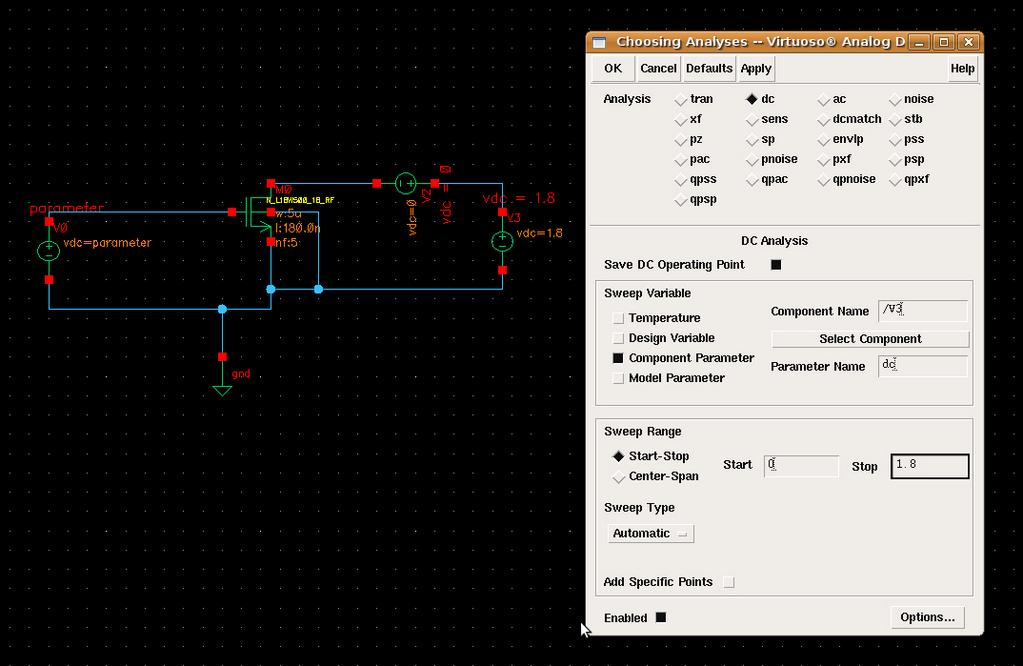Enable Design Variable sweep option
The image size is (1023, 666).
click(x=618, y=338)
